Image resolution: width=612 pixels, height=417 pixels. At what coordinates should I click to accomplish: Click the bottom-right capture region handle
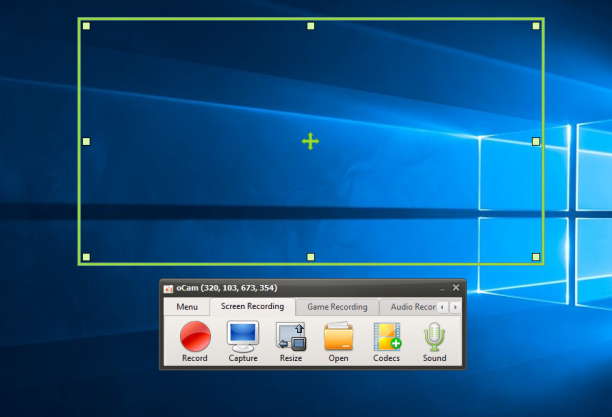click(x=536, y=257)
